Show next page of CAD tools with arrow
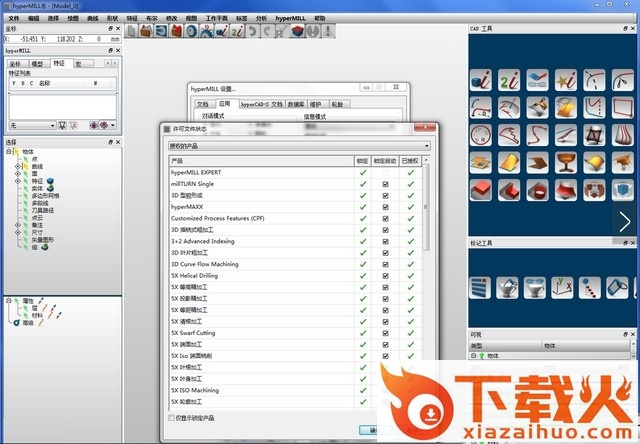Screen dimensions: 640x444 [x=624, y=222]
